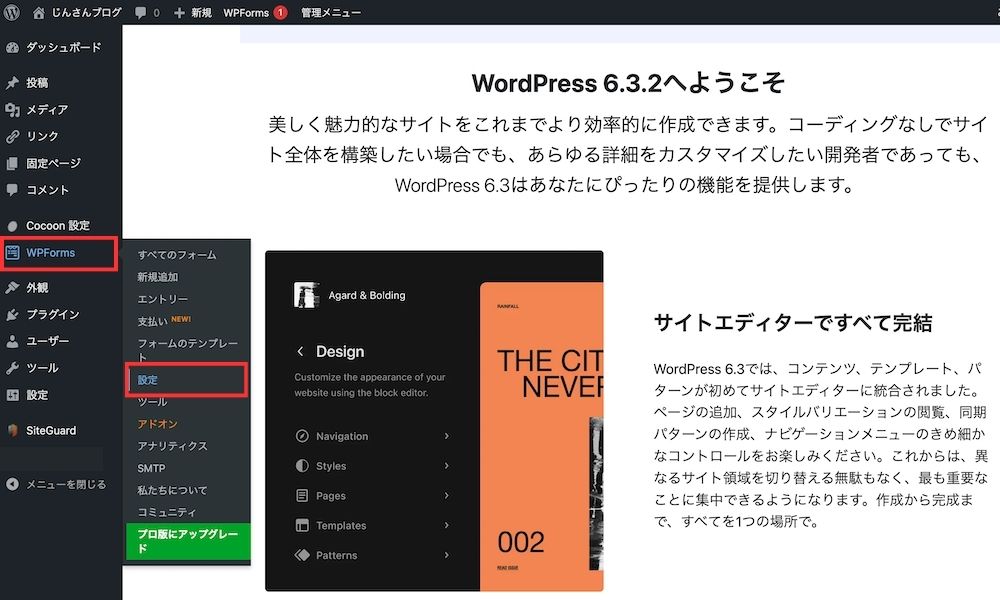This screenshot has height=600, width=1000.
Task: Click the ツール wrench icon
Action: click(12, 368)
